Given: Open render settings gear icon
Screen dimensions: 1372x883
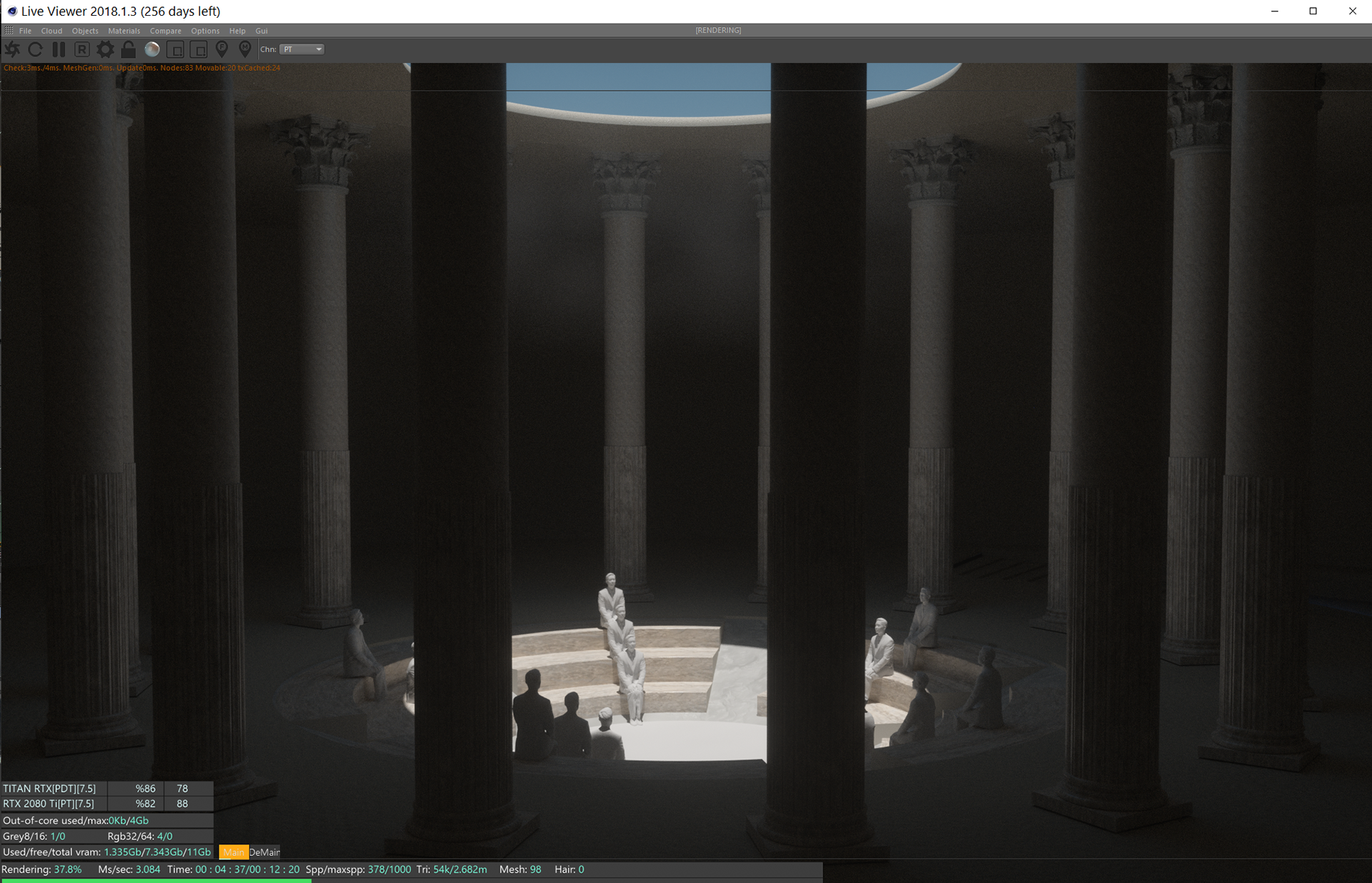Looking at the screenshot, I should pyautogui.click(x=105, y=49).
